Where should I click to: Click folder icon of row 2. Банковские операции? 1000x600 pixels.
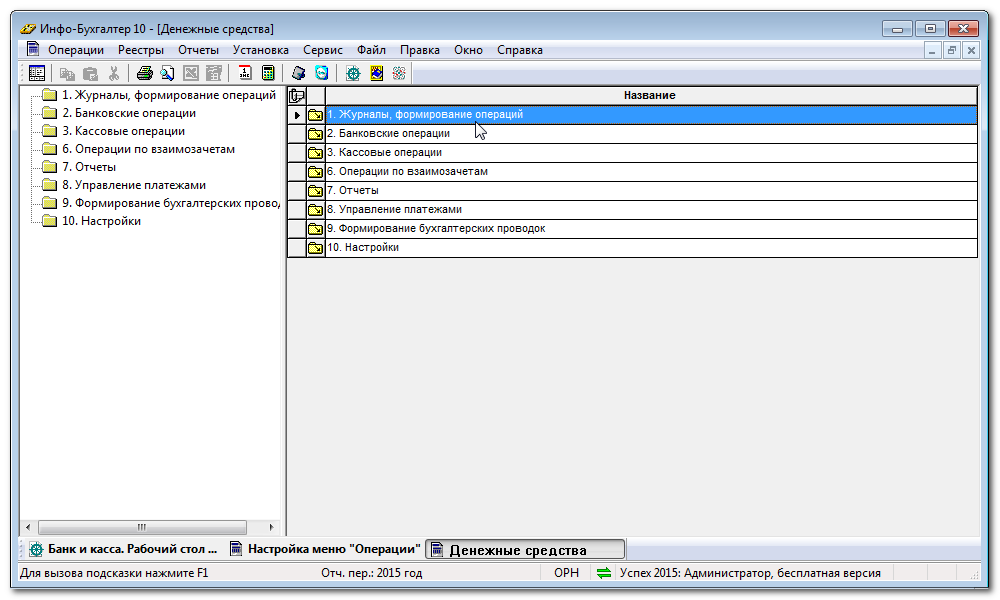pyautogui.click(x=316, y=134)
